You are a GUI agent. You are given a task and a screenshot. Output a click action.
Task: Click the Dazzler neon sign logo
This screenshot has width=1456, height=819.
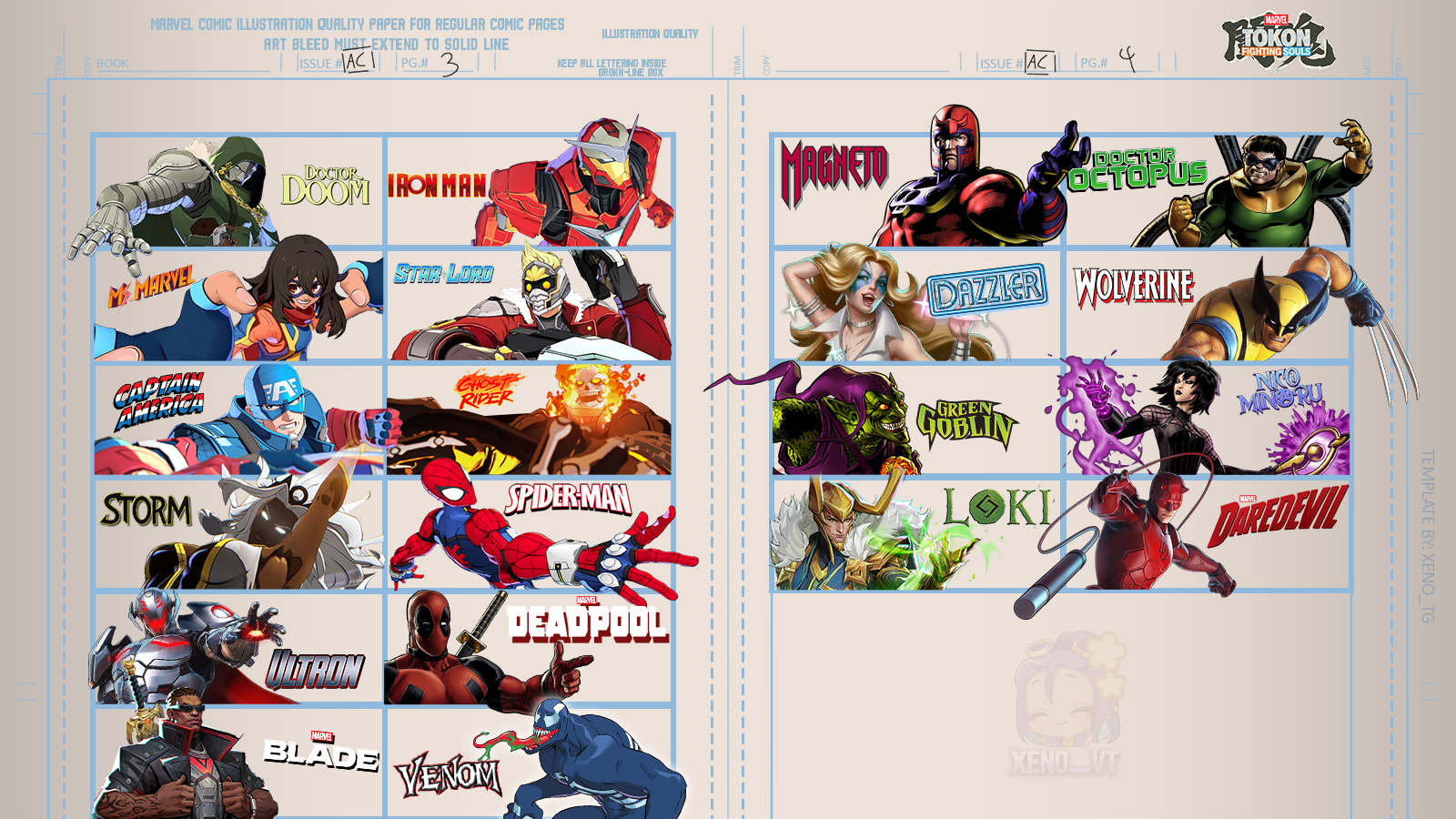click(987, 291)
